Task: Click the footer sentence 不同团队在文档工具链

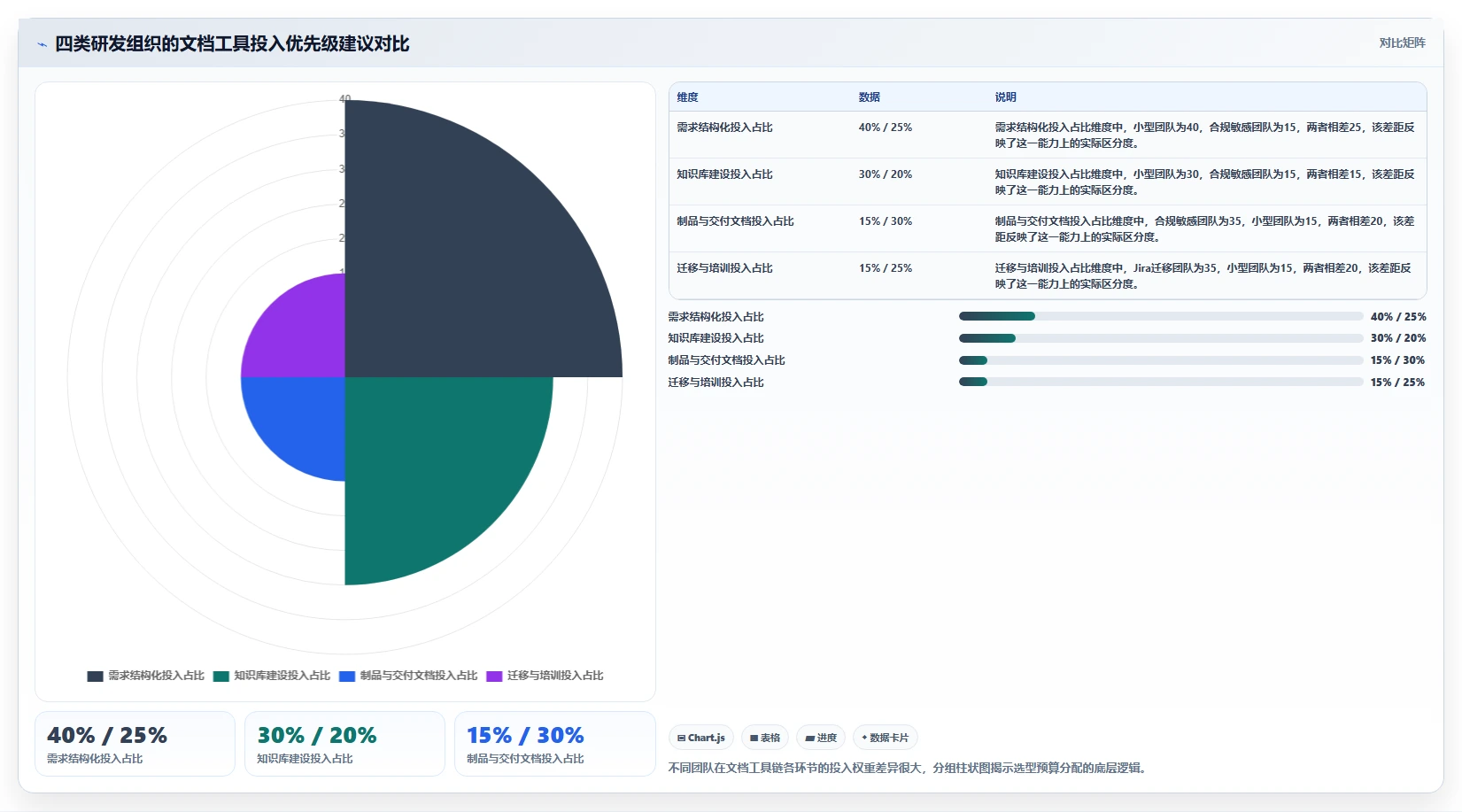Action: click(909, 768)
